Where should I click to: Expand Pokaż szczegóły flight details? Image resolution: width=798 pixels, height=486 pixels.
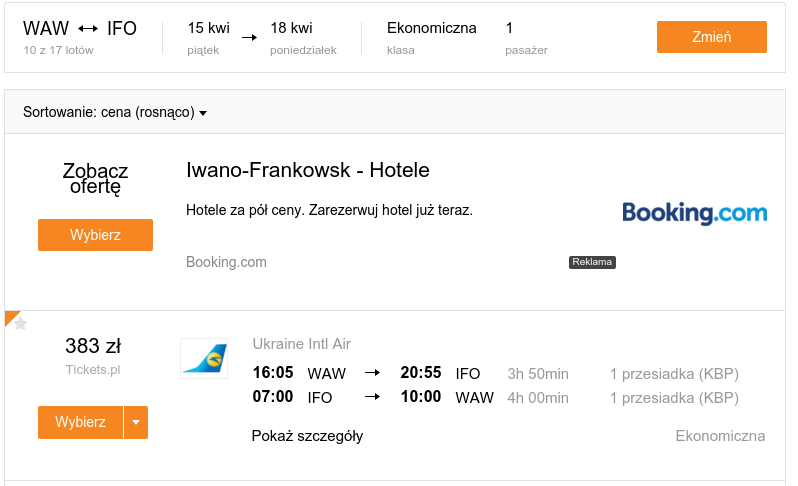(307, 436)
